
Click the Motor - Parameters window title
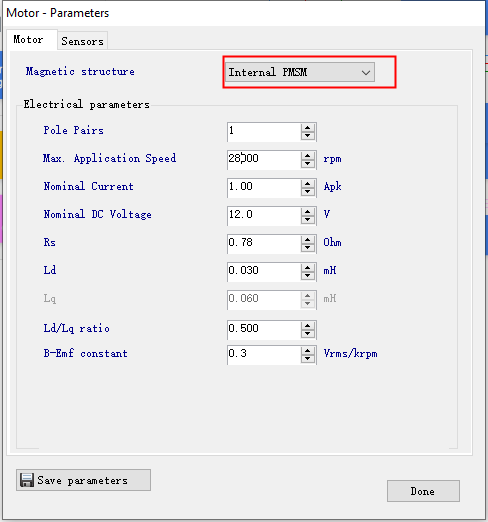(58, 13)
